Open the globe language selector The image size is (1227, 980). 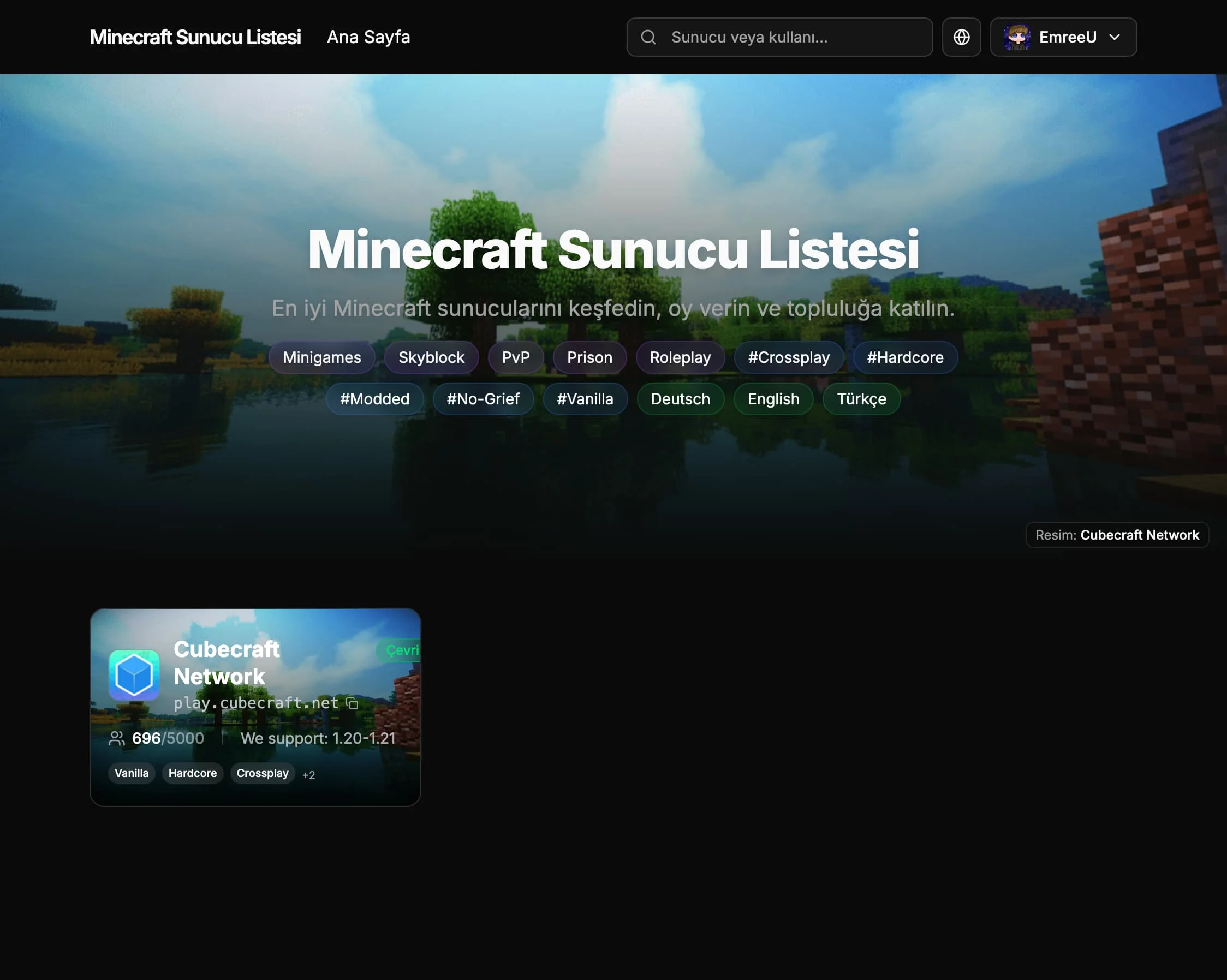[961, 37]
